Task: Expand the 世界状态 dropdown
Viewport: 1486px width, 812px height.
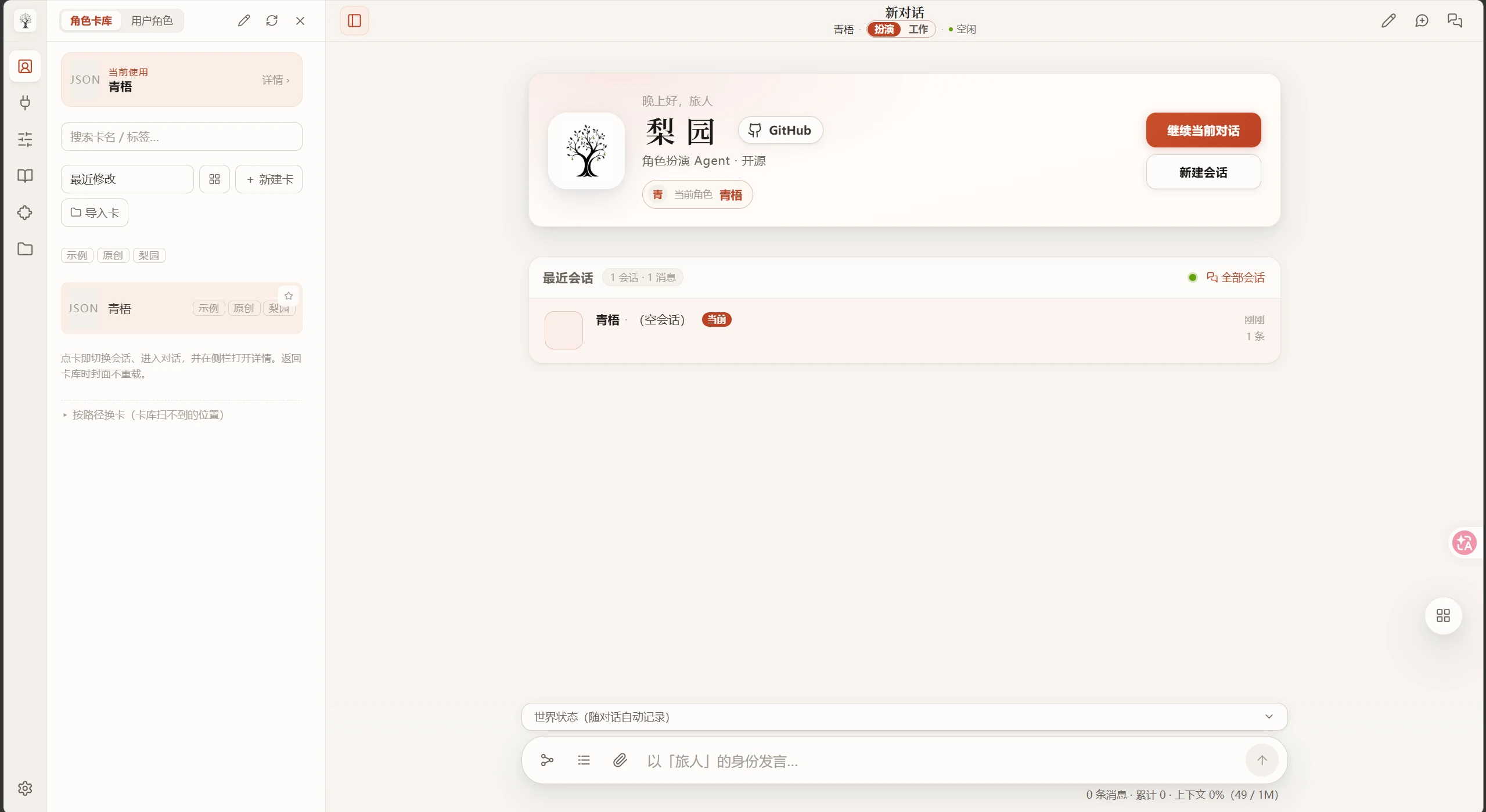Action: coord(904,717)
